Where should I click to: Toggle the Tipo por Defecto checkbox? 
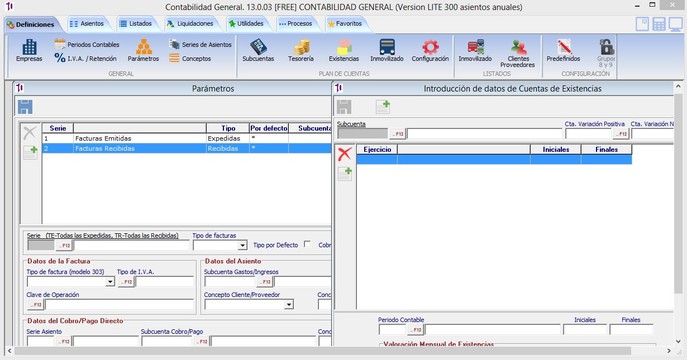[308, 244]
